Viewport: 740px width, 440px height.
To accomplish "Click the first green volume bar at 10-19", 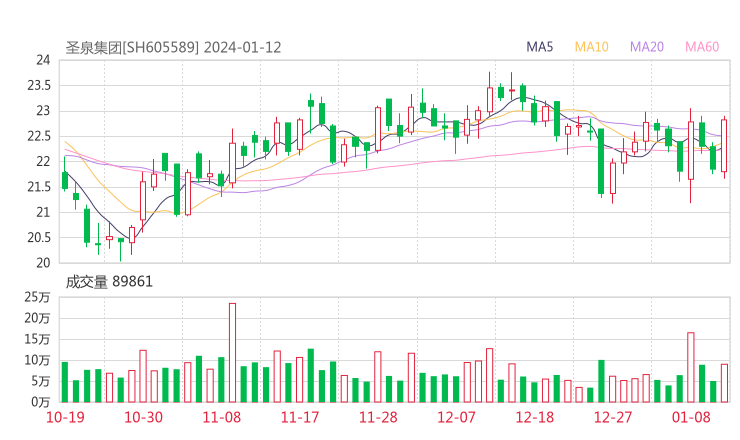I will pyautogui.click(x=65, y=382).
